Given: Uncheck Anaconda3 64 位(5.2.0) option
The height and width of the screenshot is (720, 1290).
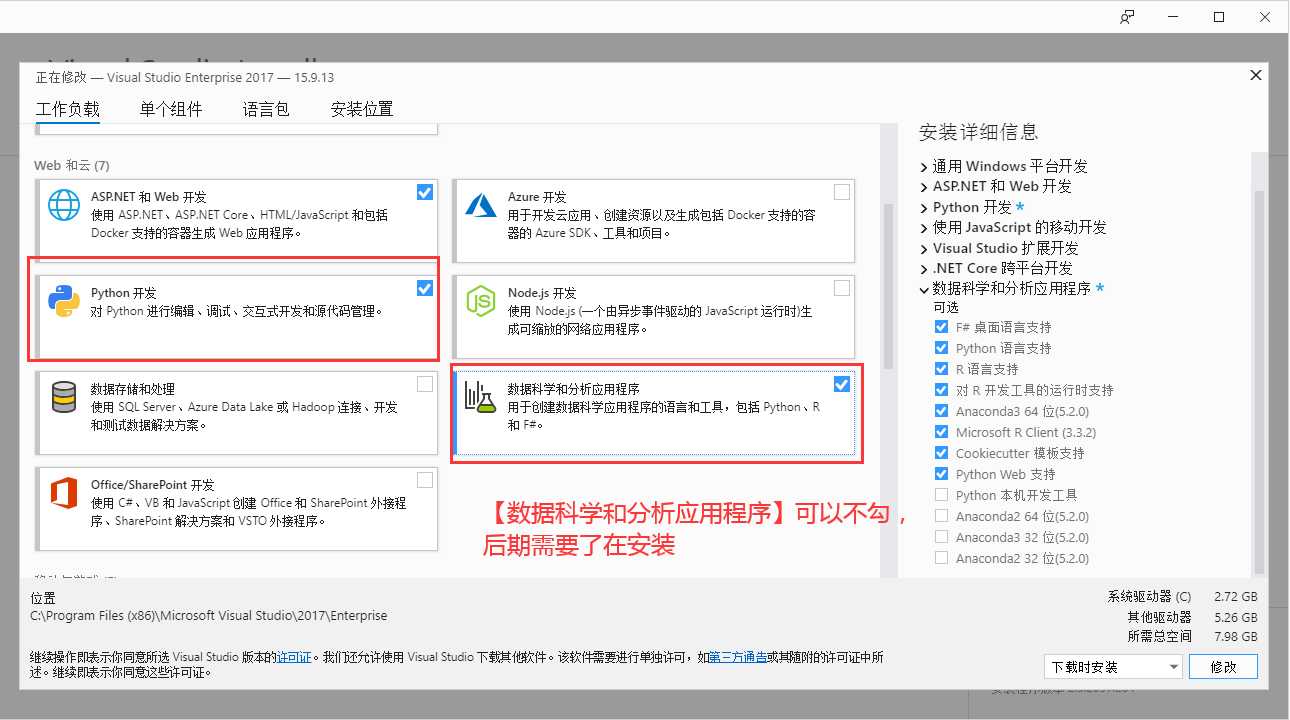Looking at the screenshot, I should coord(941,411).
